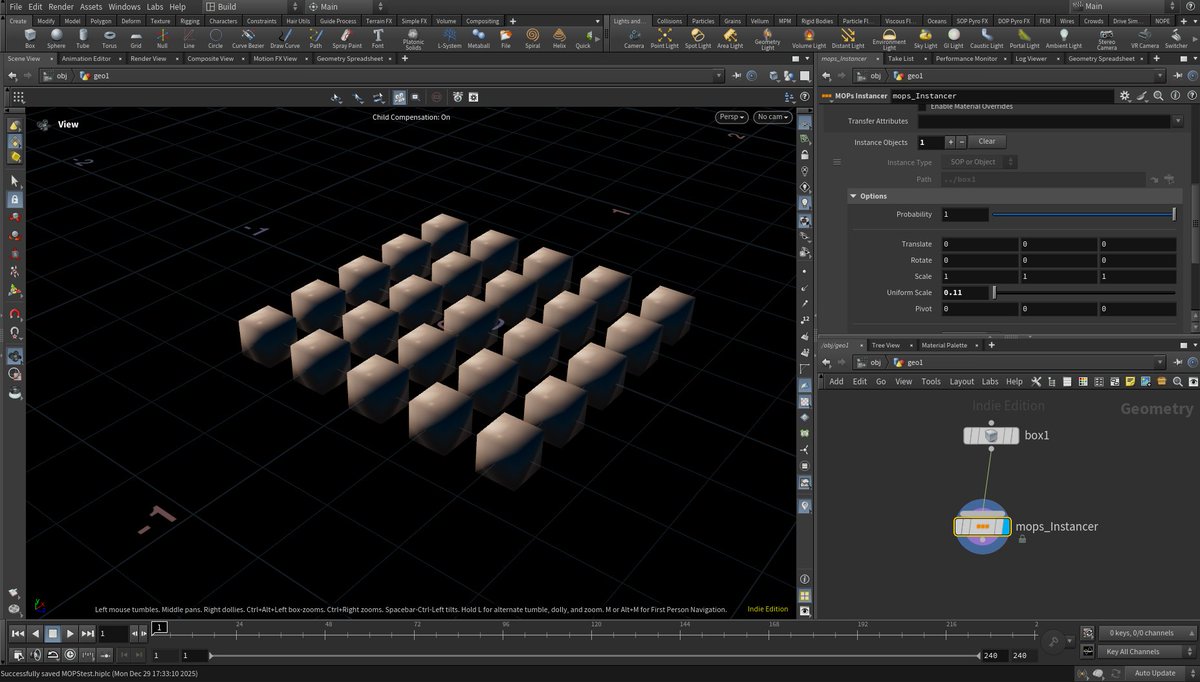The height and width of the screenshot is (682, 1200).
Task: Add an Environment Light from the shelf
Action: [x=889, y=39]
